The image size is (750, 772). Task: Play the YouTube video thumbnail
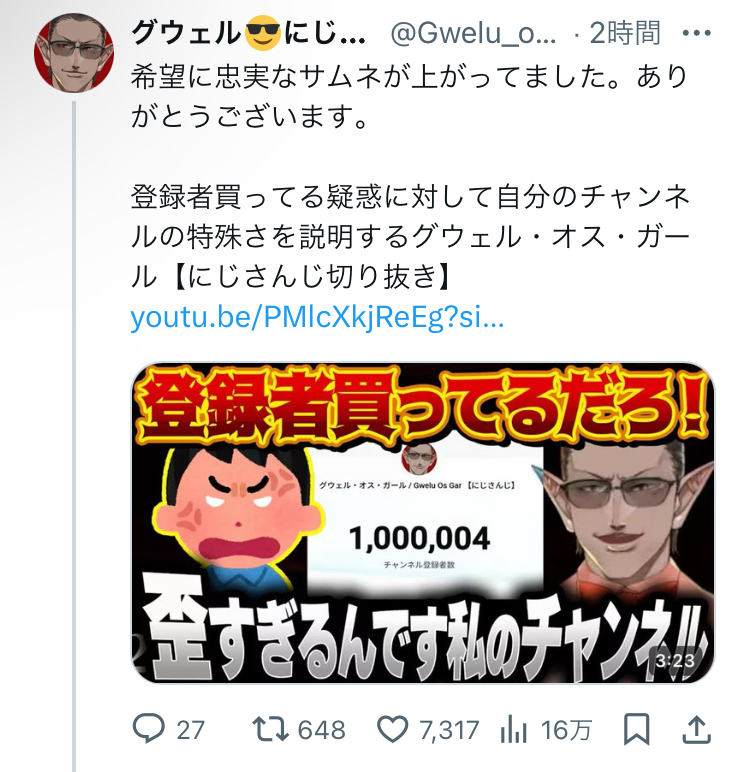pyautogui.click(x=423, y=523)
